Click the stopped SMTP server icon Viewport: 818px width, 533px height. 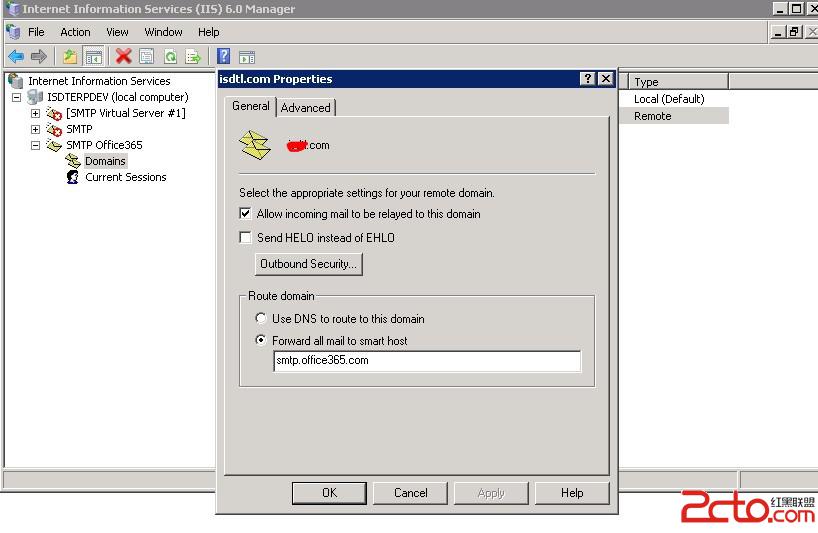tap(54, 129)
